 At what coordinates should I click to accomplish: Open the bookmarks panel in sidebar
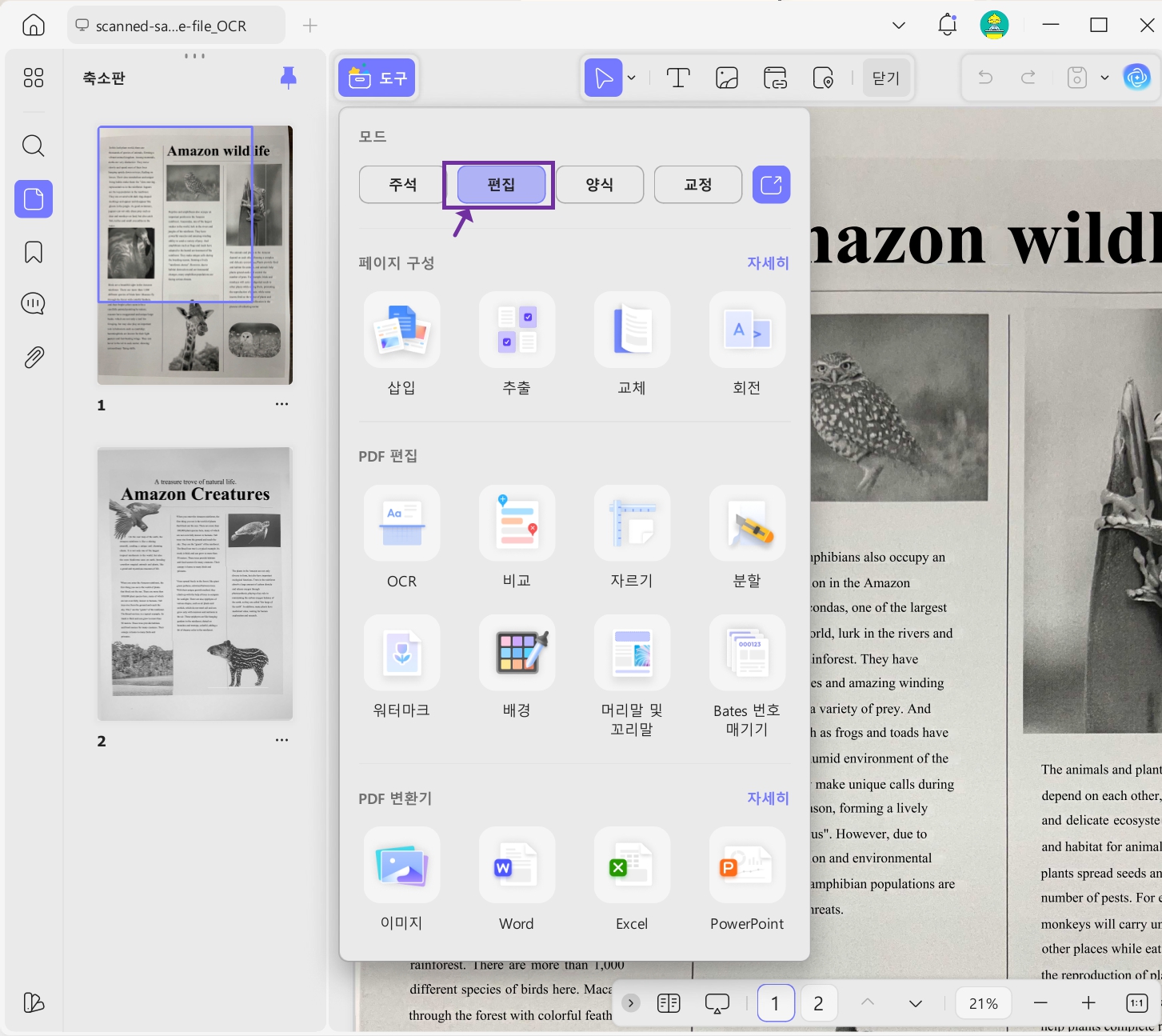tap(34, 252)
